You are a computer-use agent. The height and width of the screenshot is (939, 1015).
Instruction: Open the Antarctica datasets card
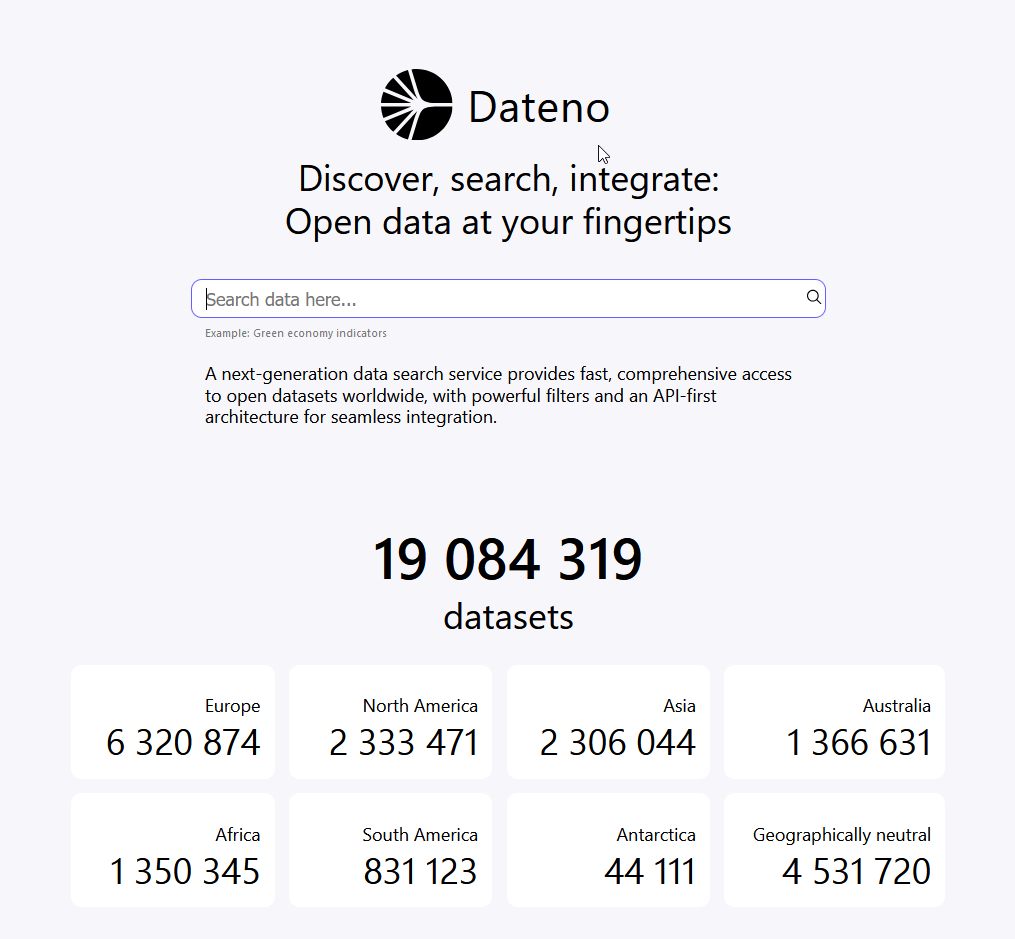(608, 850)
